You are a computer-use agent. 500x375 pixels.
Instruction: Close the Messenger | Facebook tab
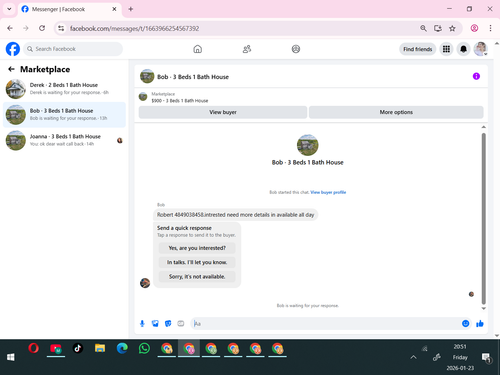[x=114, y=9]
